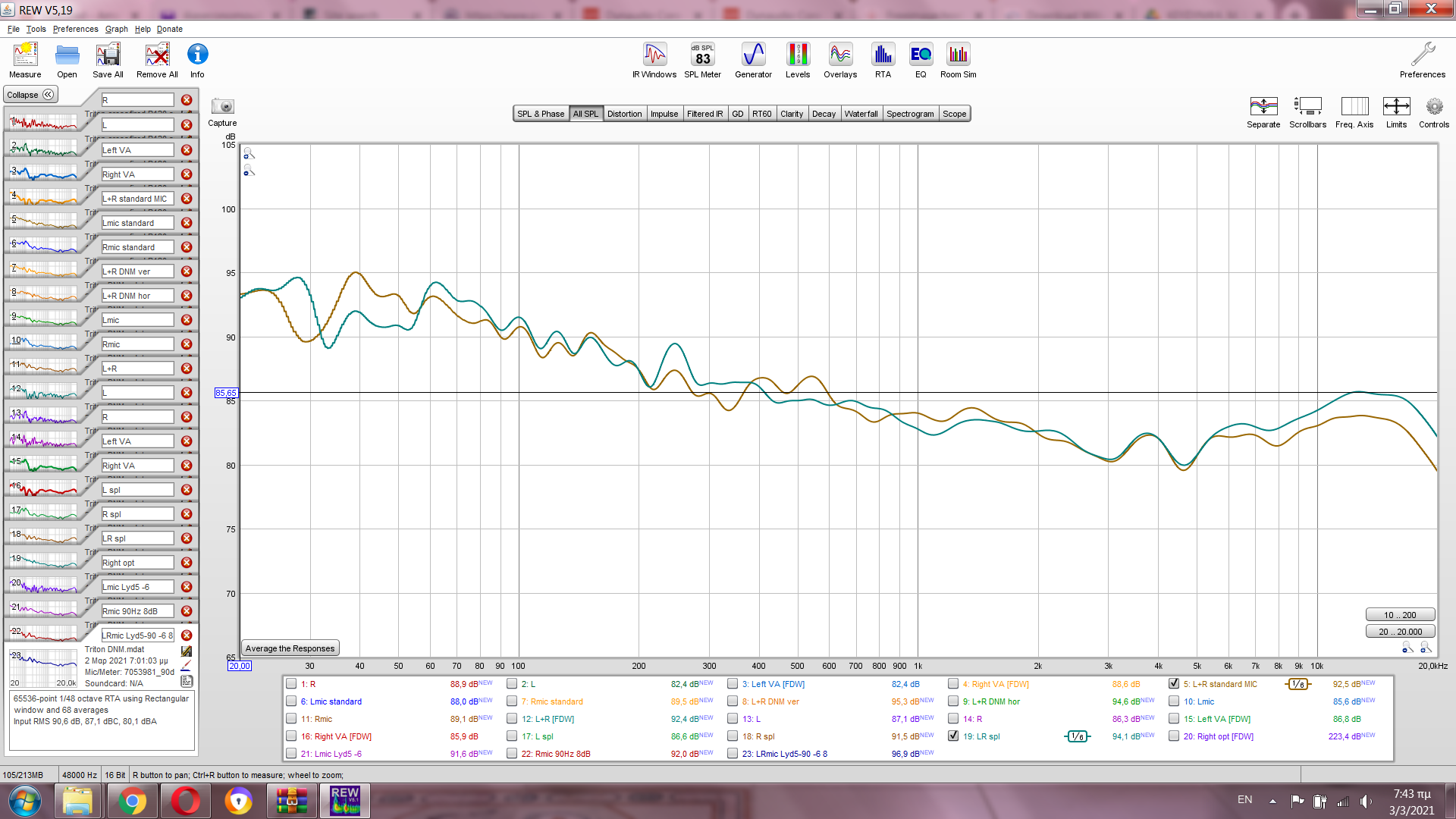This screenshot has width=1456, height=819.
Task: Uncheck the 19: LR spl trace
Action: coord(953,736)
